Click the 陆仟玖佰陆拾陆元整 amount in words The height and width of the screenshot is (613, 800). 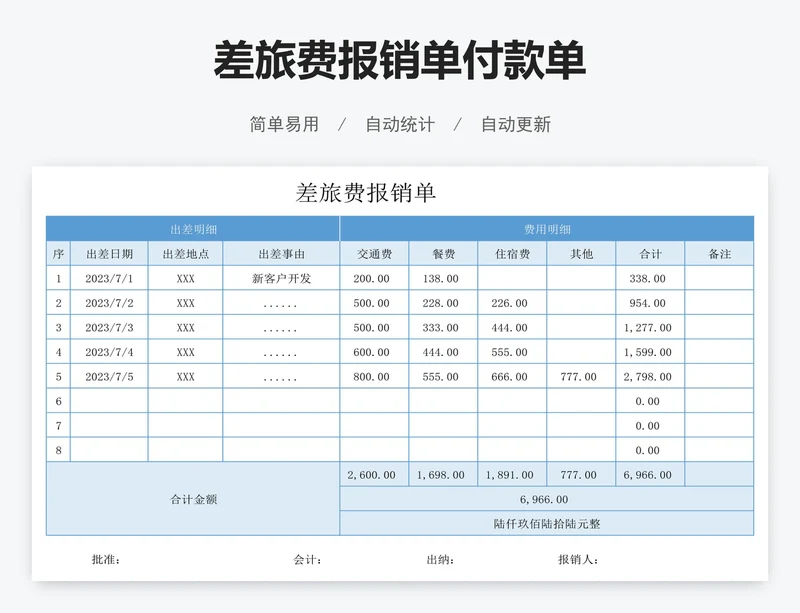coord(547,524)
